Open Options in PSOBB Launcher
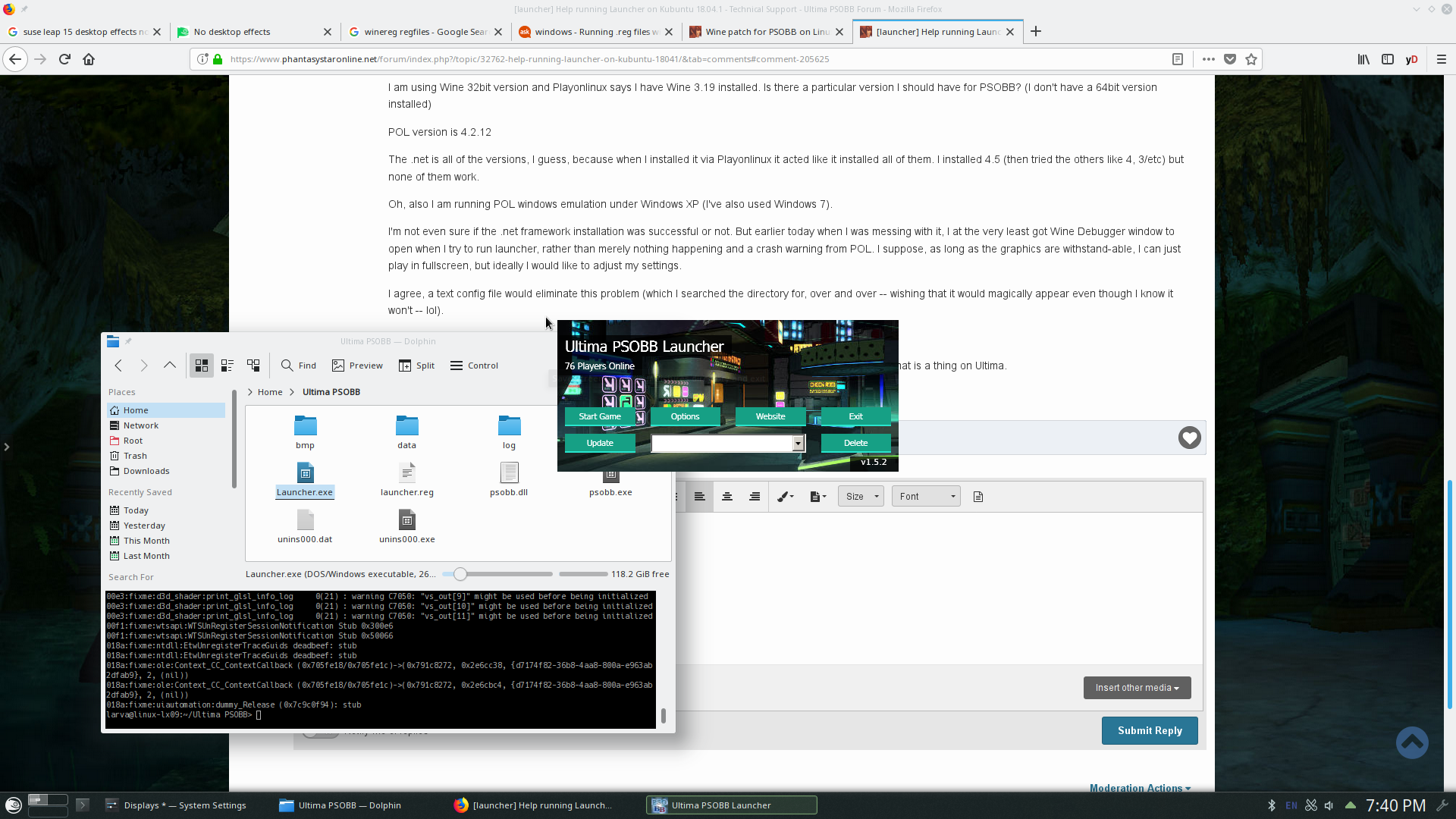The height and width of the screenshot is (819, 1456). (685, 416)
